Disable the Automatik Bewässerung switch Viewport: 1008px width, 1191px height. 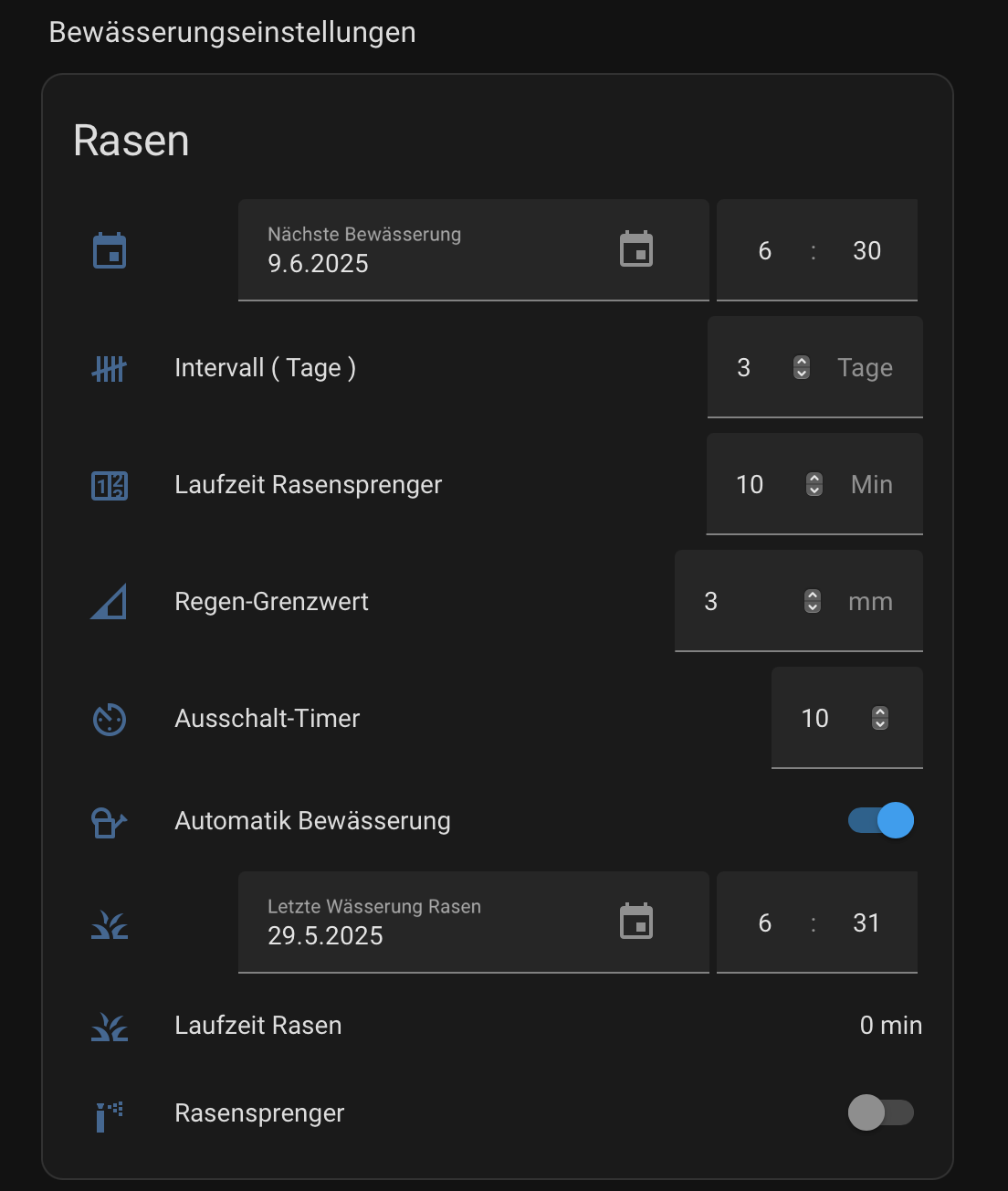tap(881, 820)
